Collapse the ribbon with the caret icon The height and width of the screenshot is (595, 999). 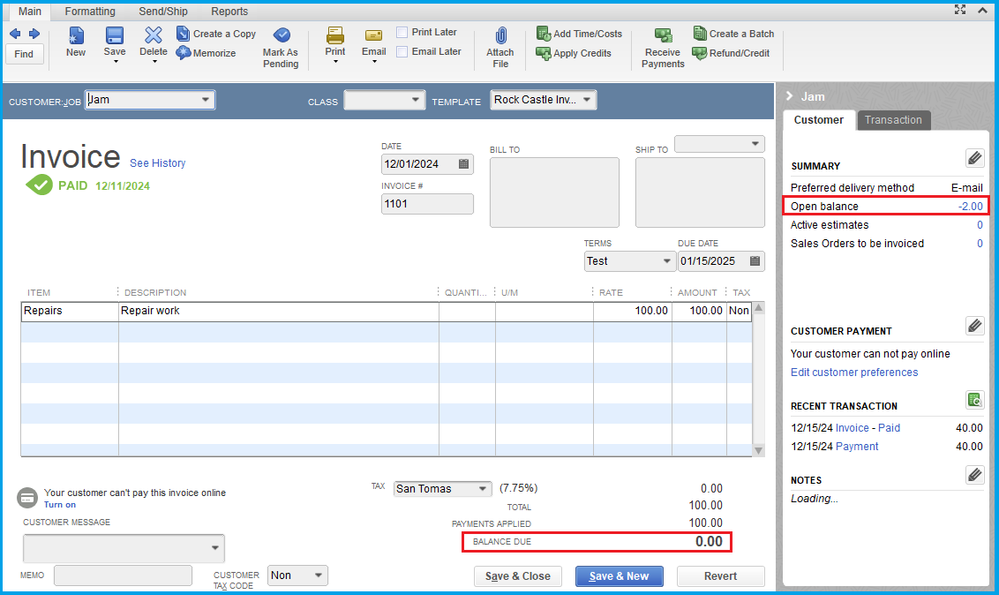pyautogui.click(x=982, y=10)
